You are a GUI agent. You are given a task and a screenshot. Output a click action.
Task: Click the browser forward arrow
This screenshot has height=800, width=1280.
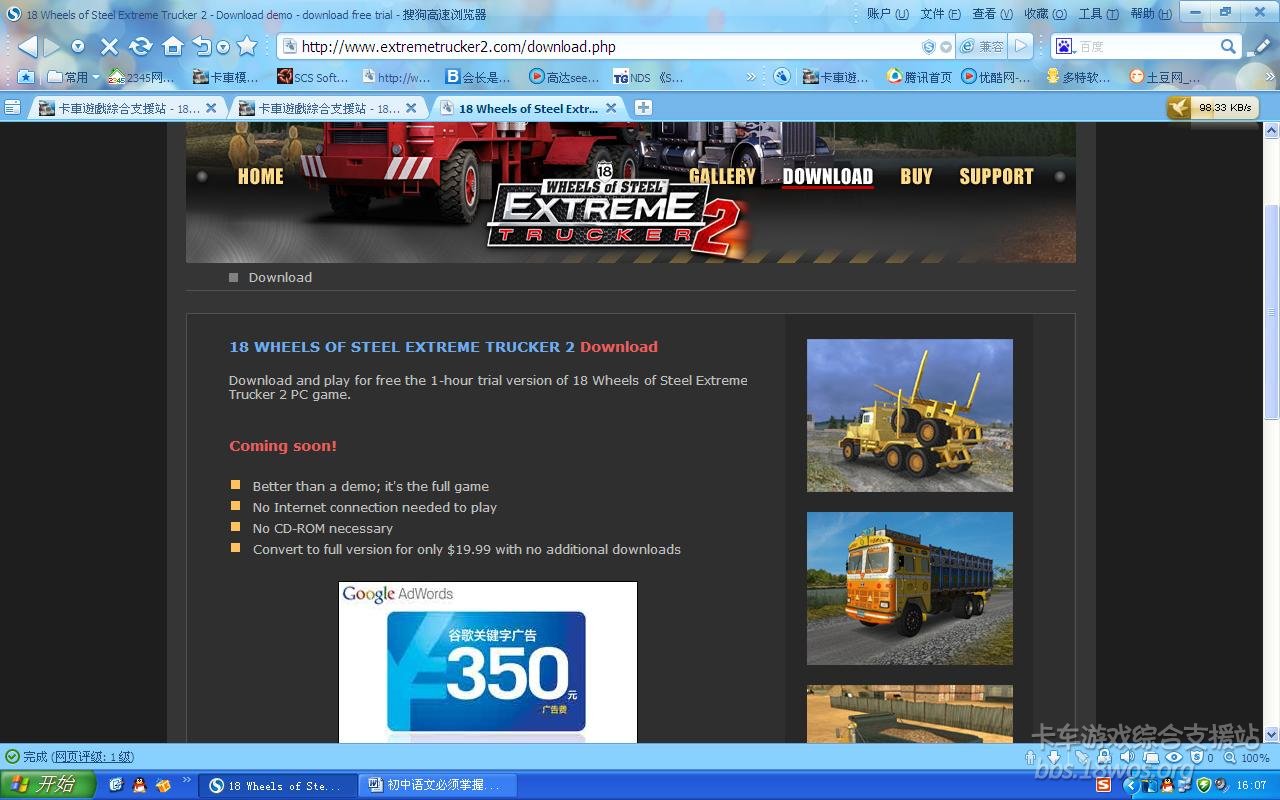[52, 46]
